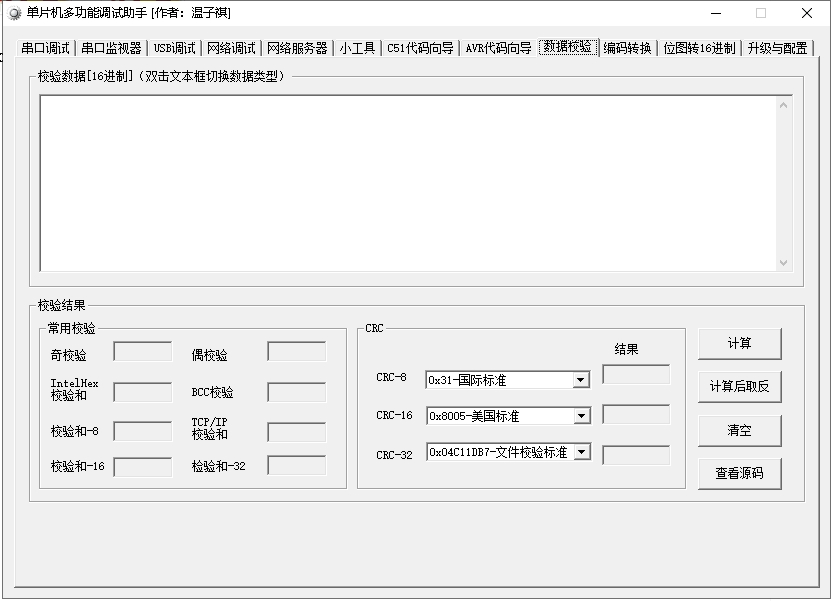The height and width of the screenshot is (601, 833).
Task: Click the text area scroll down arrow
Action: point(784,263)
